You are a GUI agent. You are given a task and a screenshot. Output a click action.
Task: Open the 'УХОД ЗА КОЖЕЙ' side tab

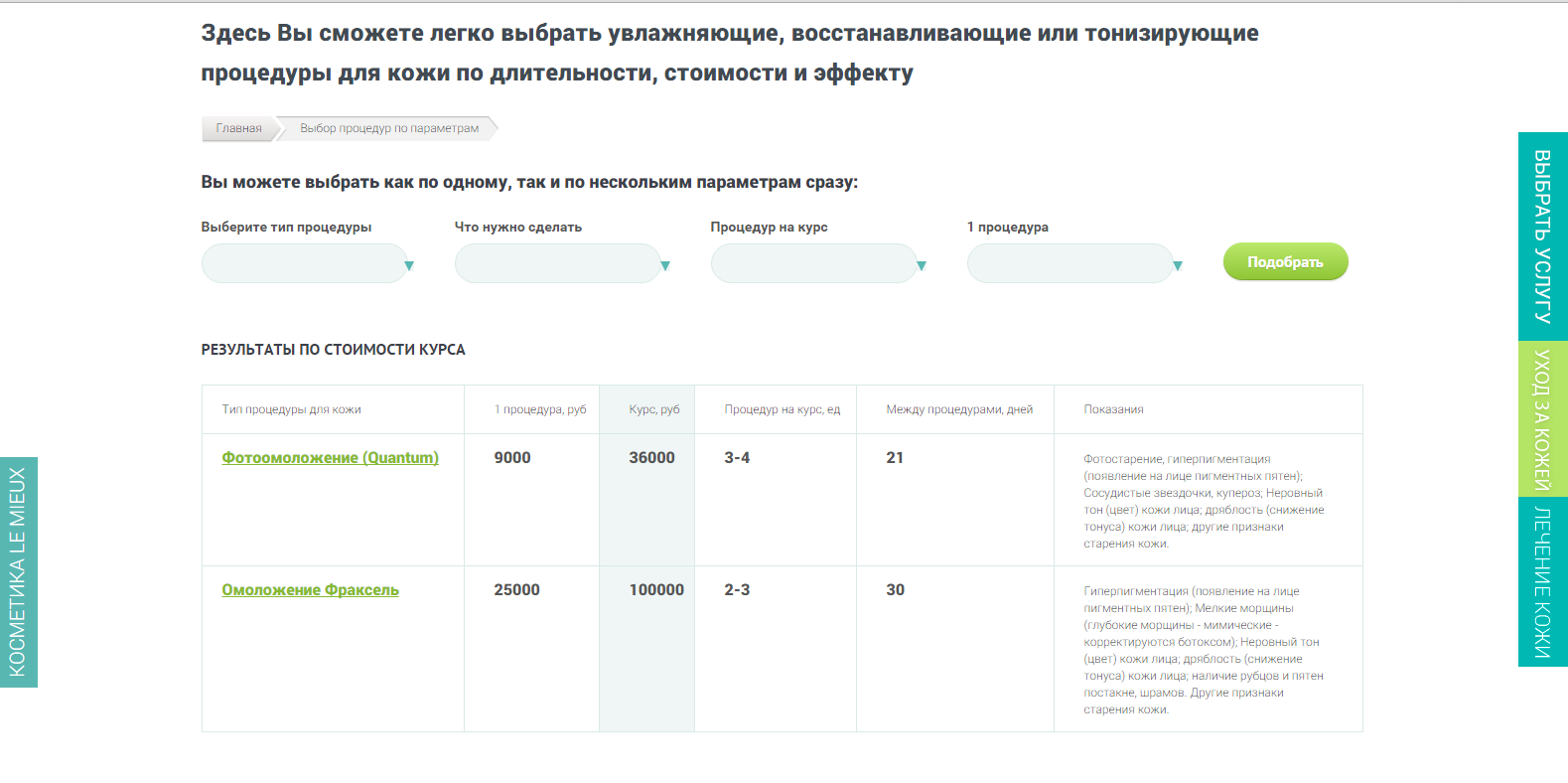pos(1542,418)
